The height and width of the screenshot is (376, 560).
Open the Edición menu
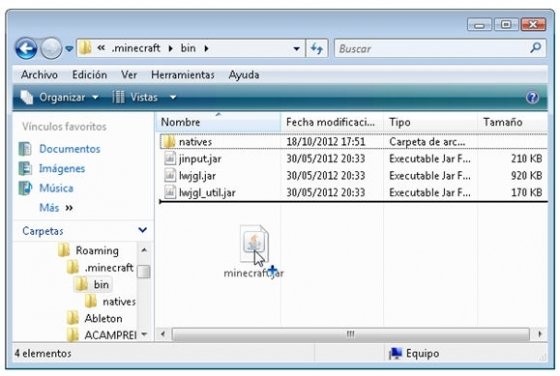click(90, 75)
